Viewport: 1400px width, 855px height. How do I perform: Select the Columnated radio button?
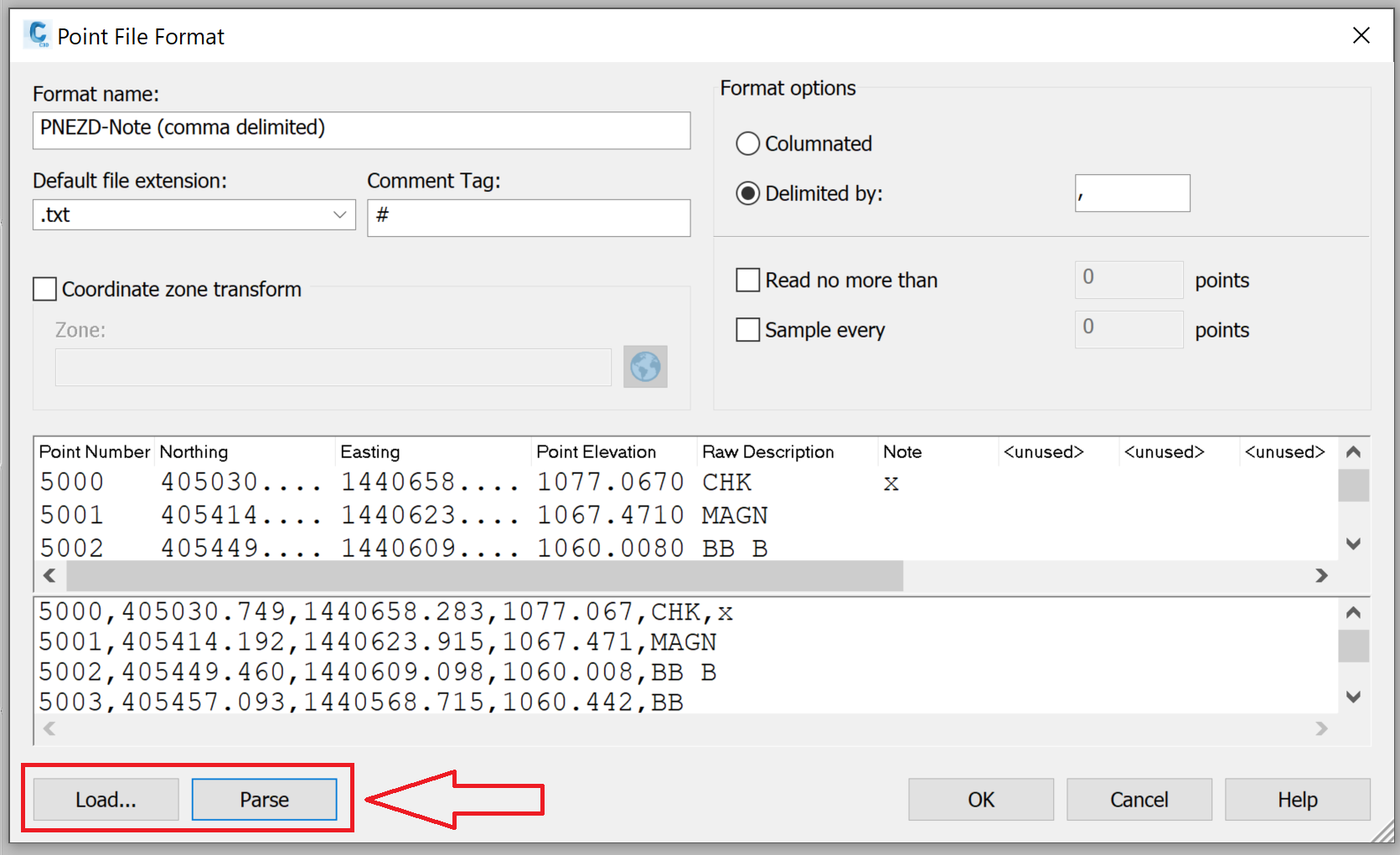pyautogui.click(x=747, y=143)
